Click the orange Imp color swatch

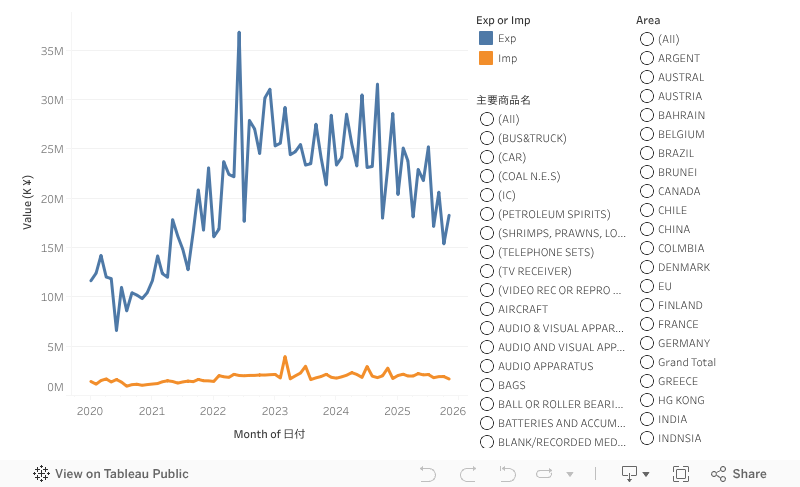click(x=486, y=59)
